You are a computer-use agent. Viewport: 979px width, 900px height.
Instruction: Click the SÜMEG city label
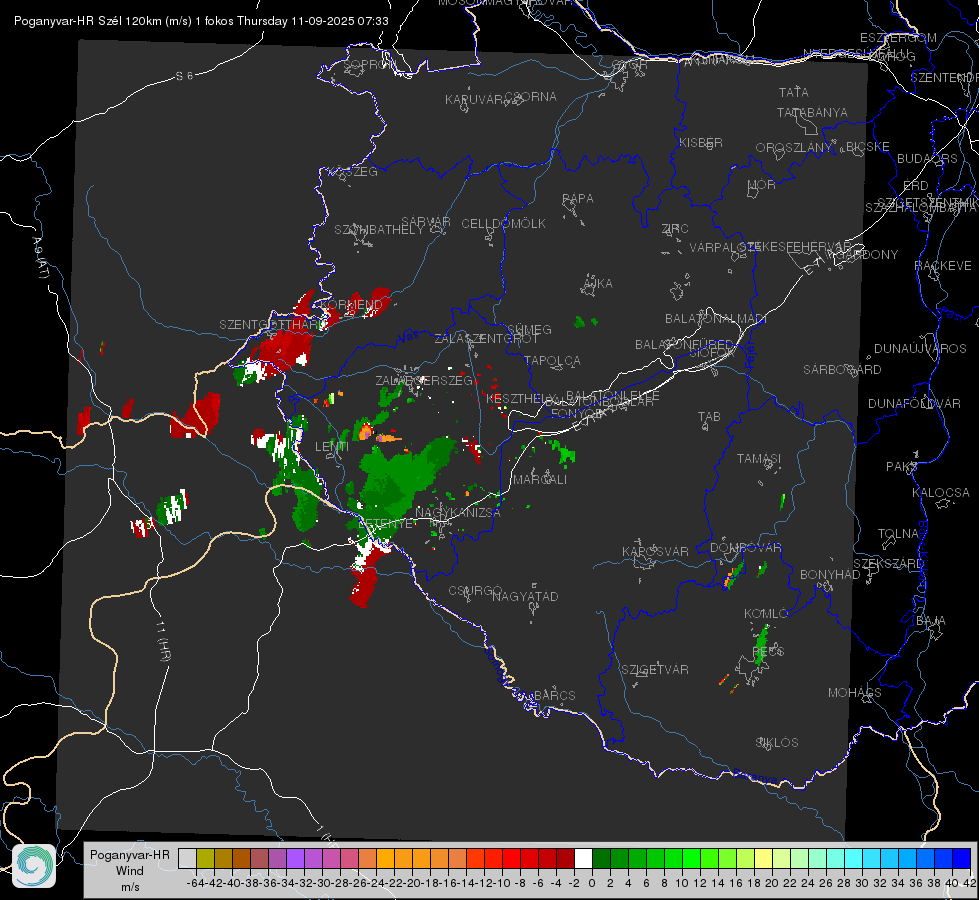coord(529,330)
